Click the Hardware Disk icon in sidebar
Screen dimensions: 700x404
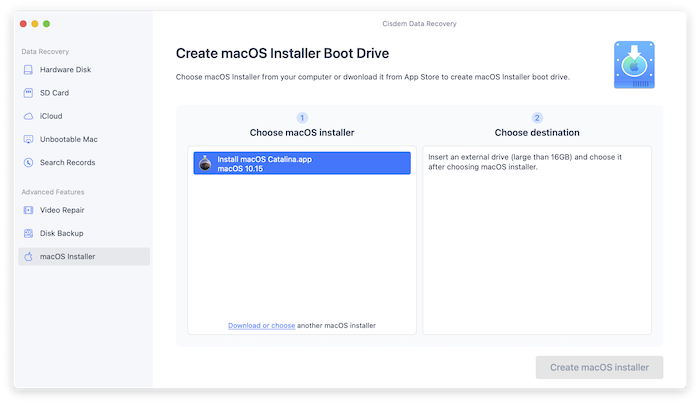coord(29,70)
